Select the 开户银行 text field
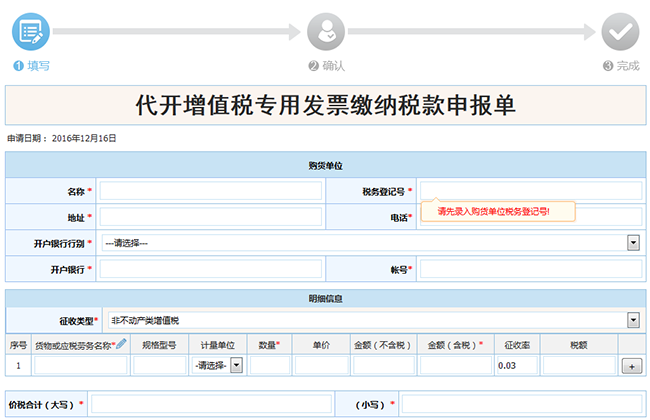Viewport: 650px width, 420px height. 211,269
